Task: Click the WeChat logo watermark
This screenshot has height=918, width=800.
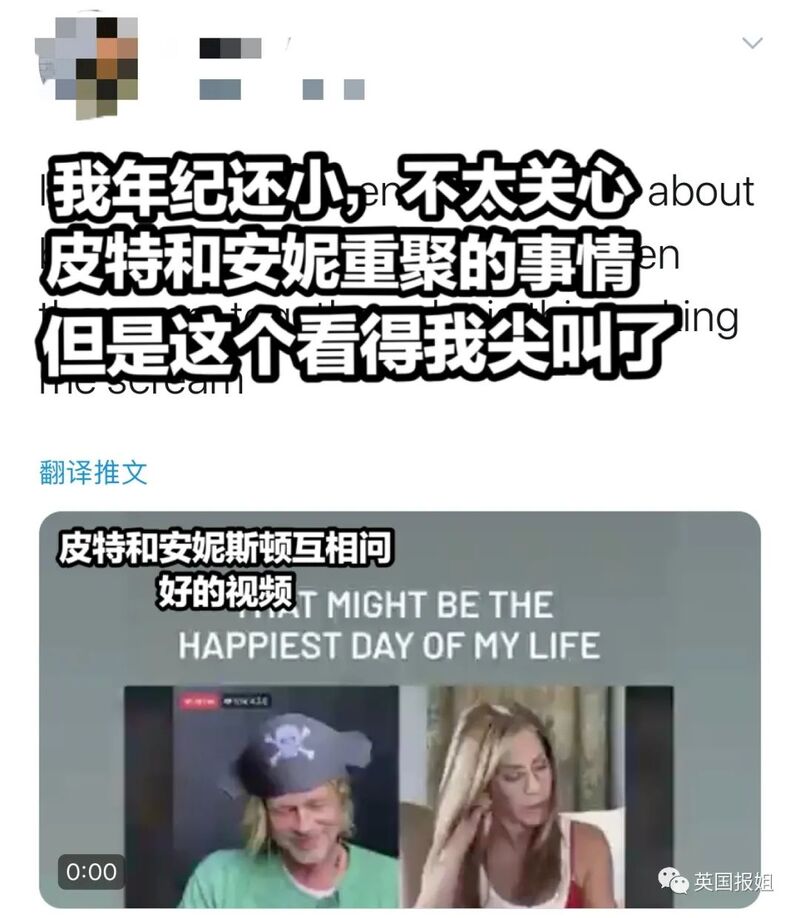Action: [x=673, y=881]
